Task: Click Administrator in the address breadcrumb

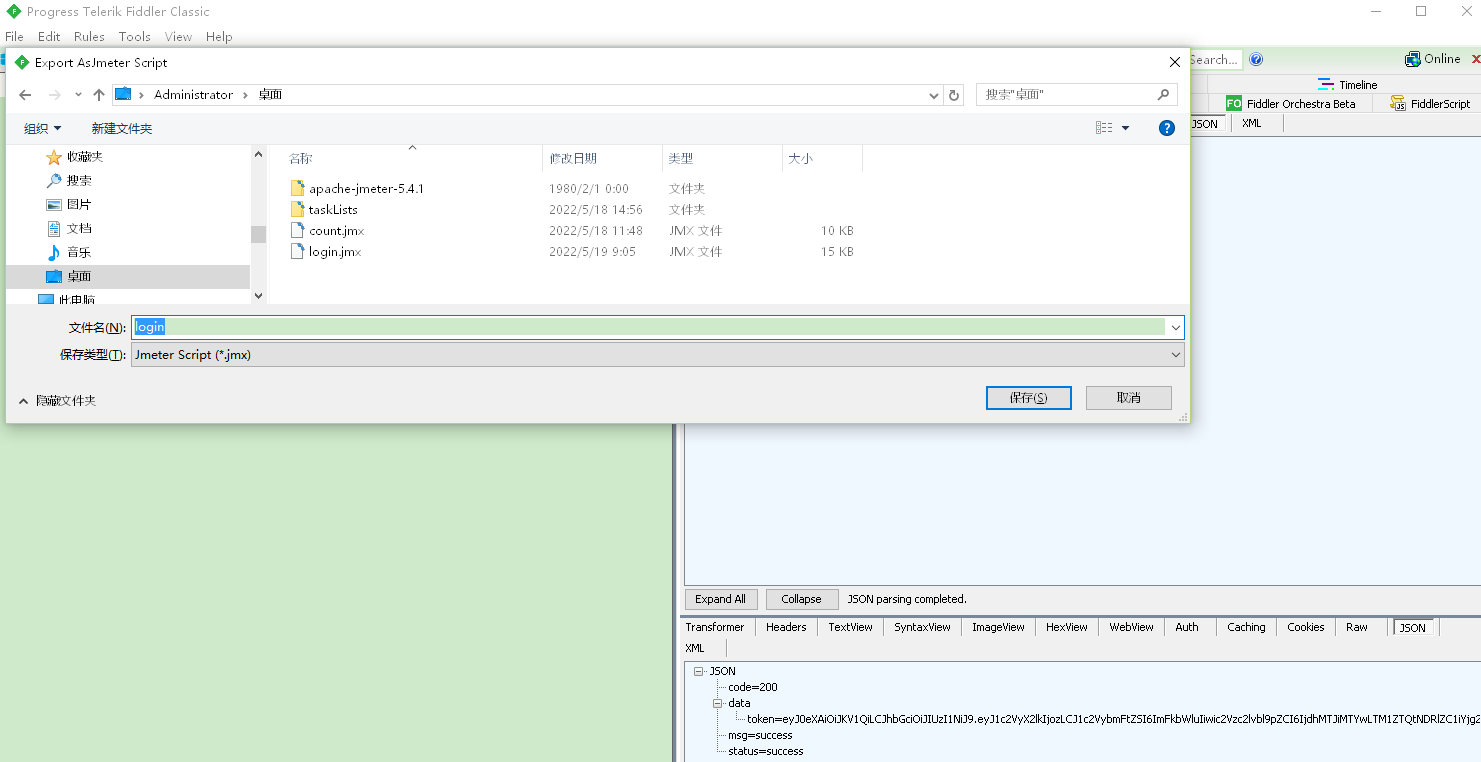Action: (x=193, y=95)
